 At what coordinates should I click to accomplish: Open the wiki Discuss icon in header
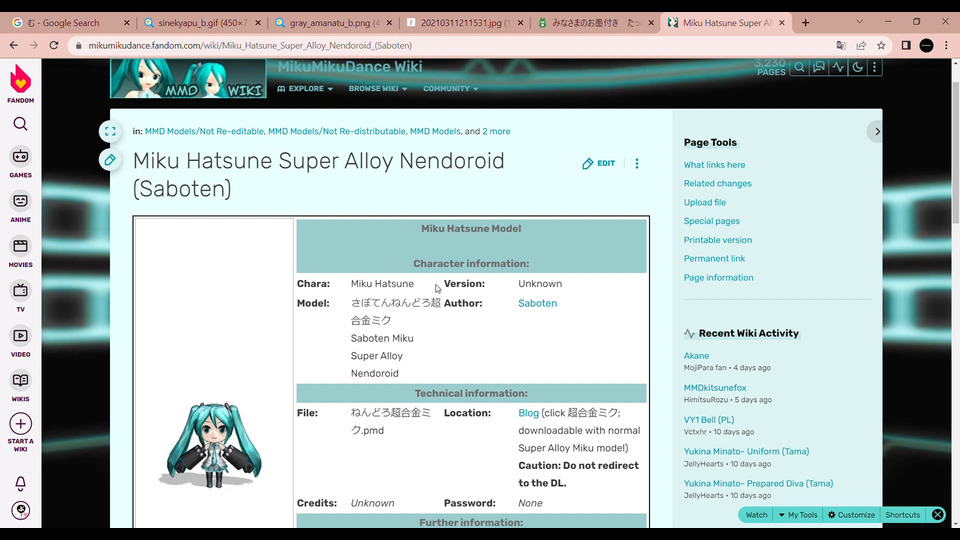tap(819, 67)
